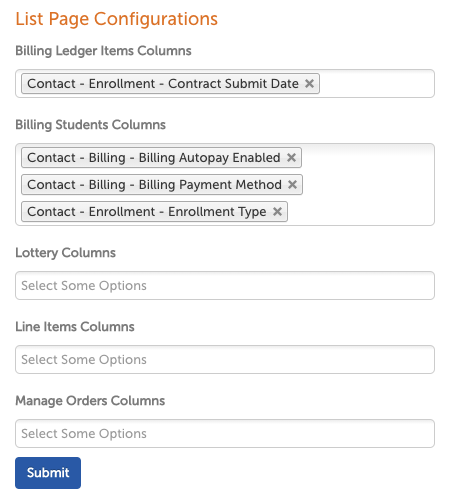Viewport: 460px width, 492px height.
Task: Remove the Billing Payment Method tag
Action: tap(292, 184)
